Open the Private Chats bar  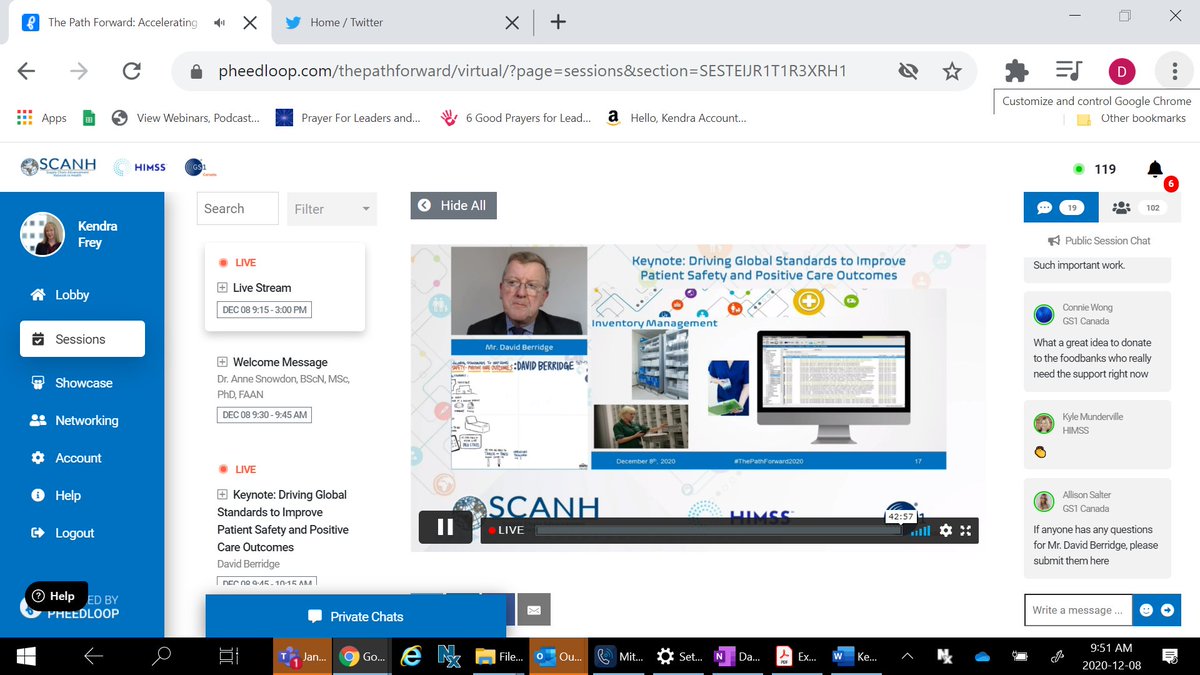point(355,617)
